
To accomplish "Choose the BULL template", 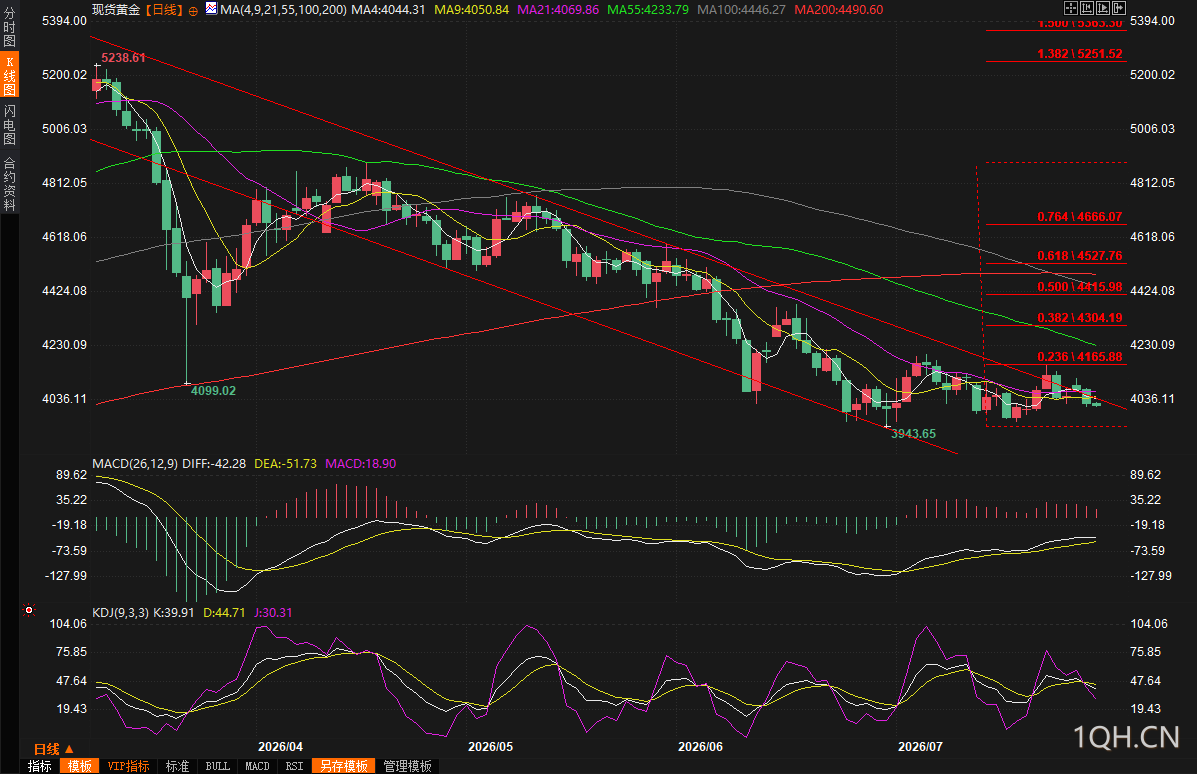I will tap(218, 766).
